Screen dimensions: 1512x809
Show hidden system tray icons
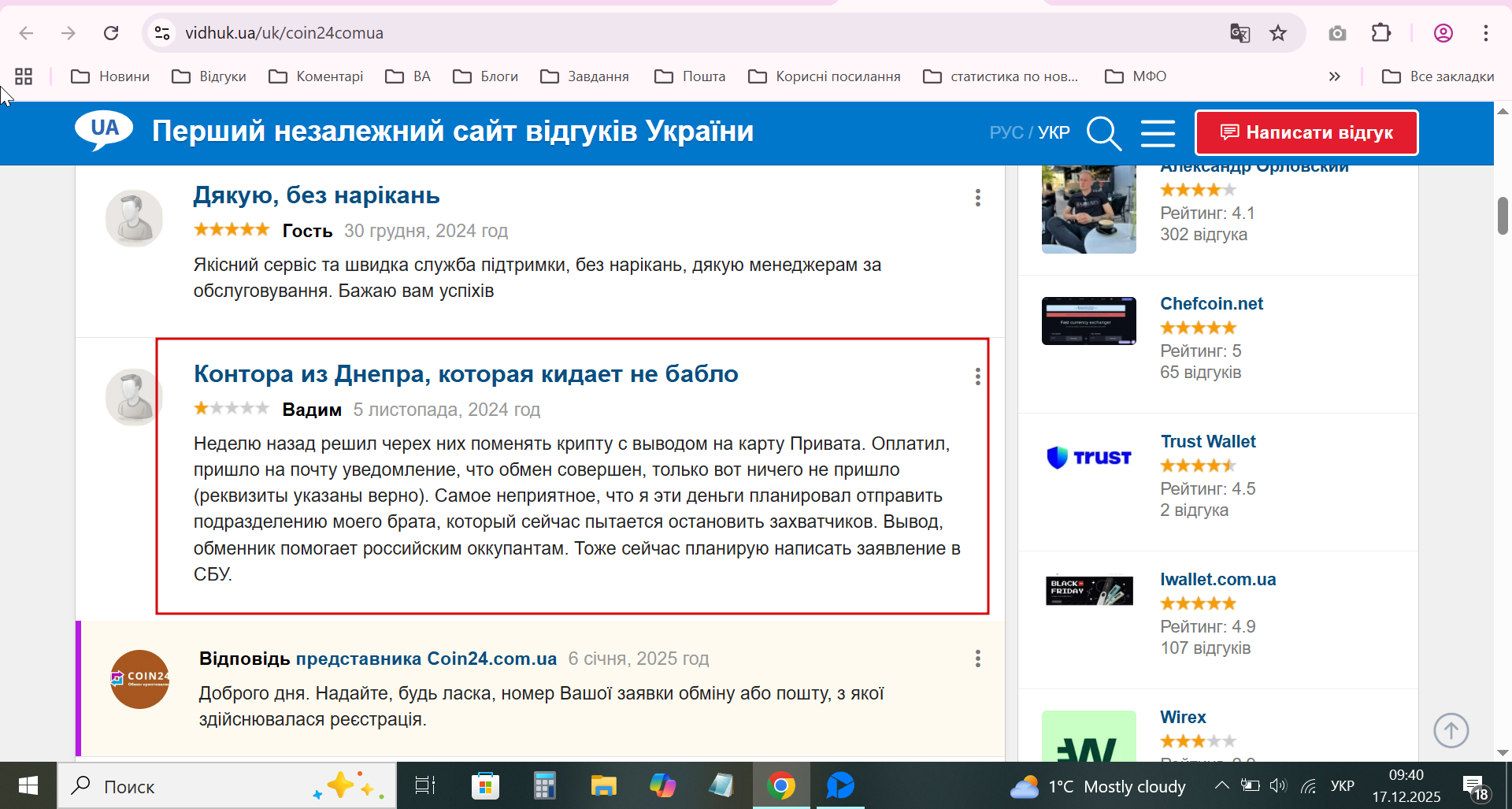pos(1221,785)
